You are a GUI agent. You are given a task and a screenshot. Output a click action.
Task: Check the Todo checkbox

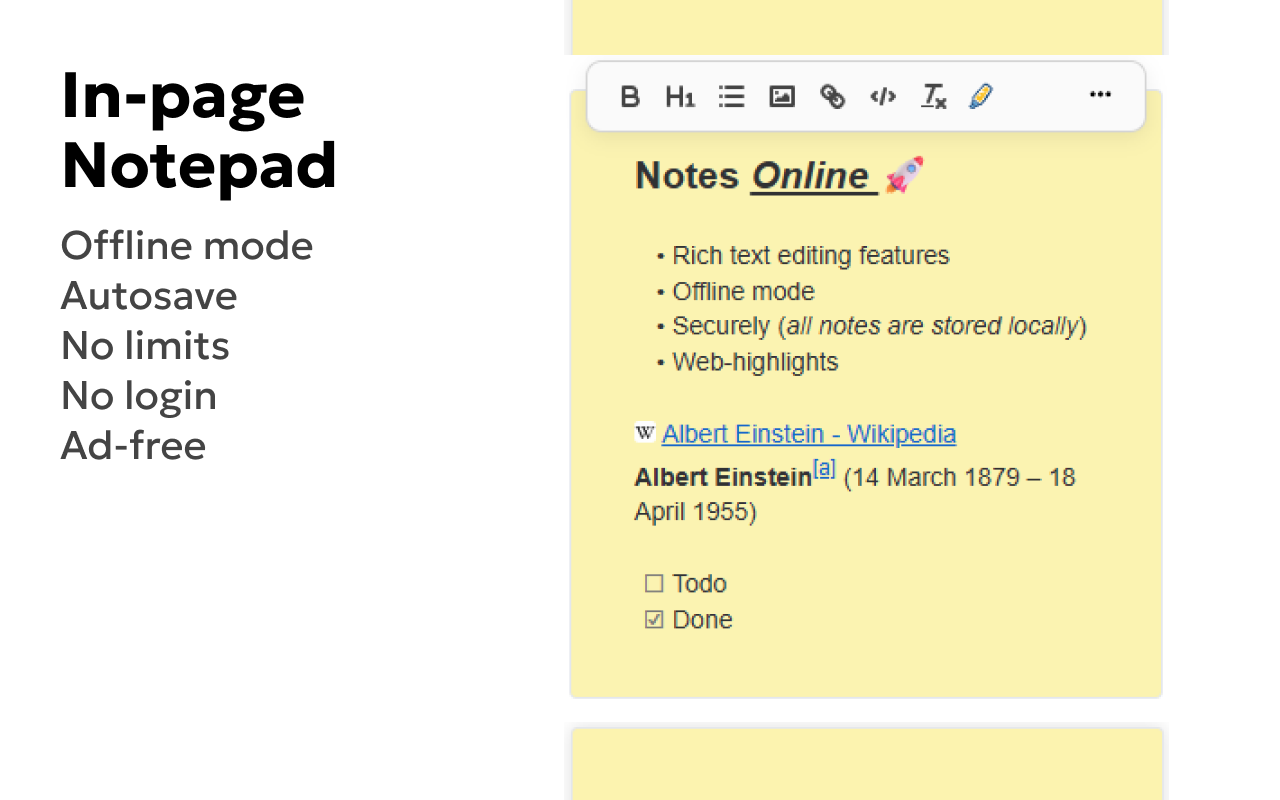click(654, 583)
